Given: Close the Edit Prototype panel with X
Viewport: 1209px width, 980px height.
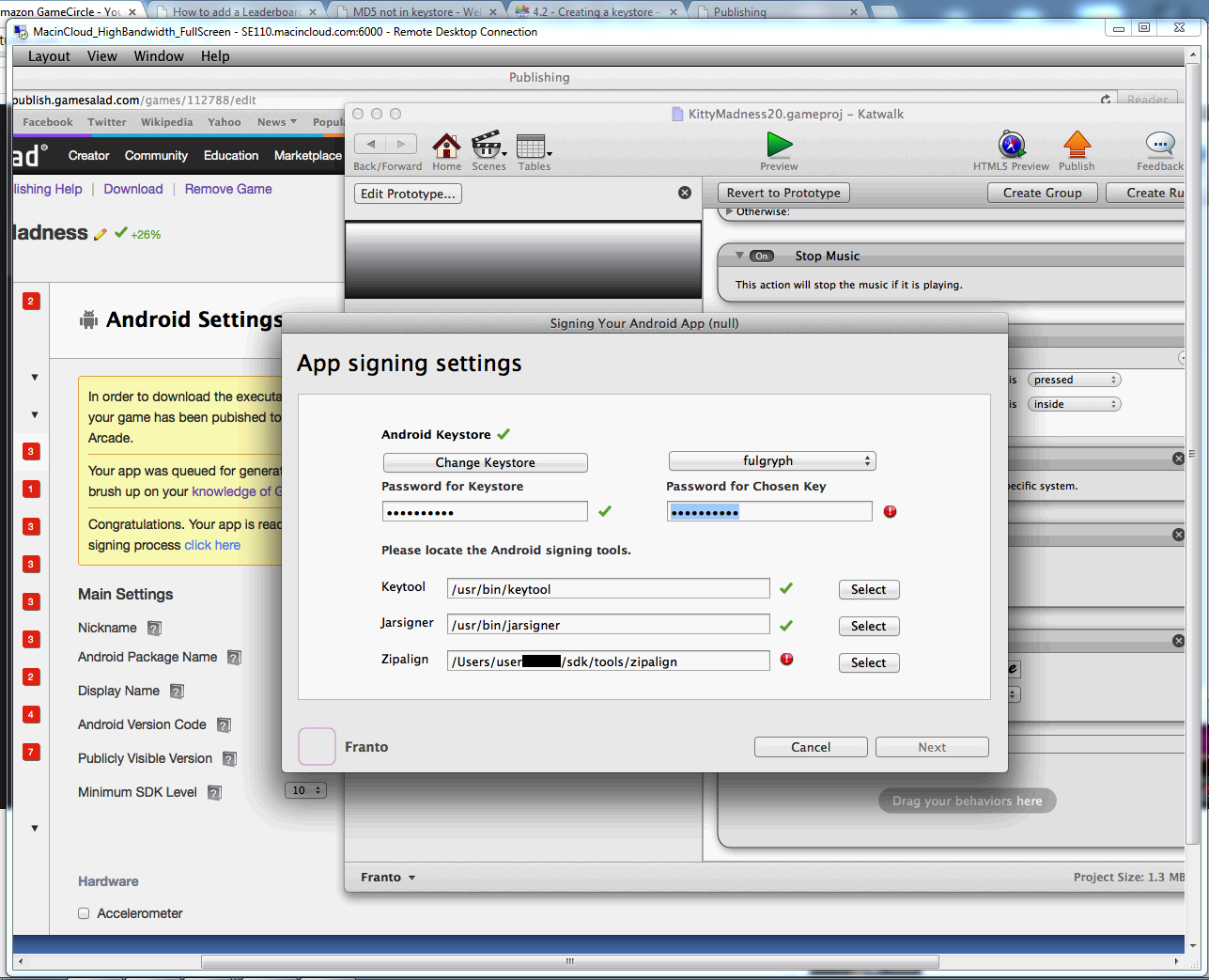Looking at the screenshot, I should pyautogui.click(x=685, y=193).
